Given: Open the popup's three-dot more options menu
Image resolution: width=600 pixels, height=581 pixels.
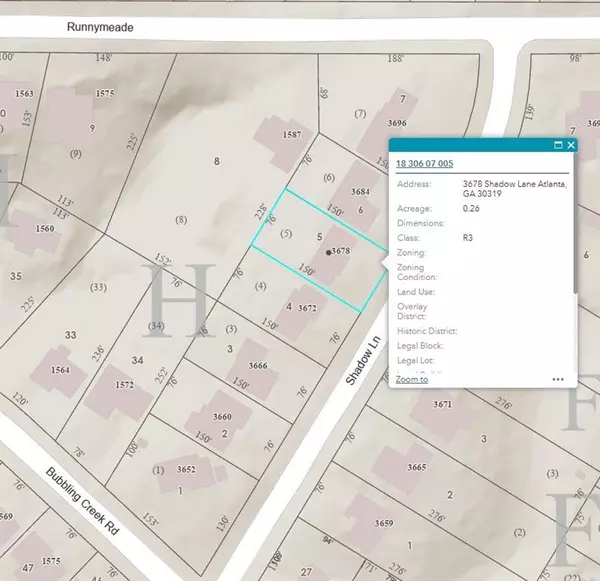Looking at the screenshot, I should (x=557, y=380).
